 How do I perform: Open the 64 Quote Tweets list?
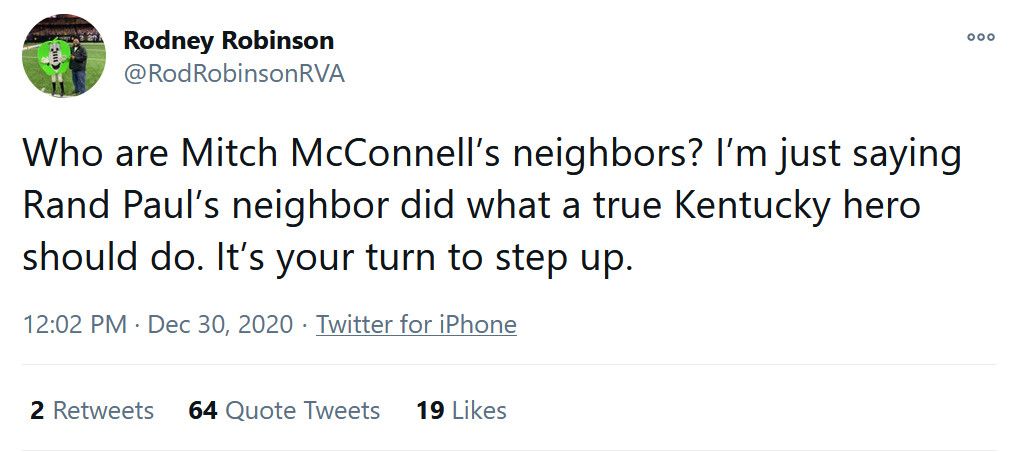[284, 411]
